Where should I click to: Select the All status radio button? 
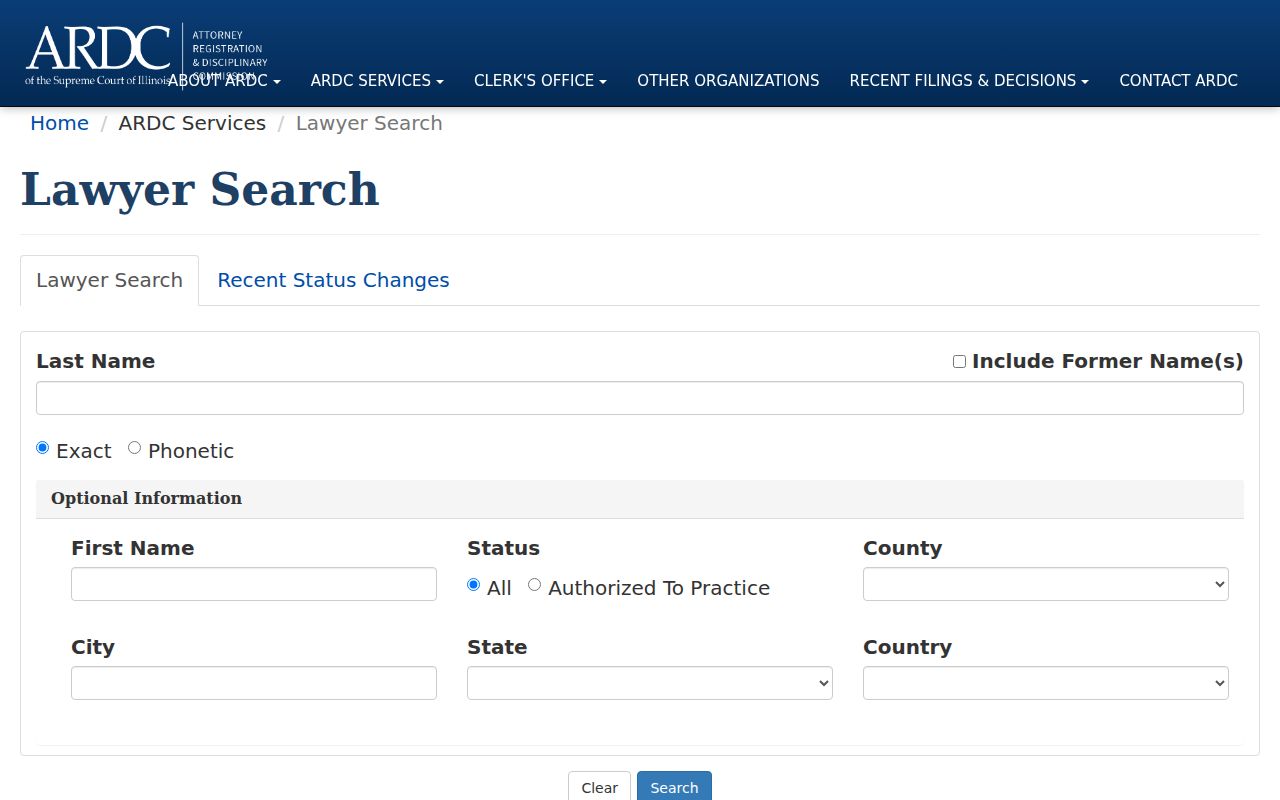click(473, 585)
